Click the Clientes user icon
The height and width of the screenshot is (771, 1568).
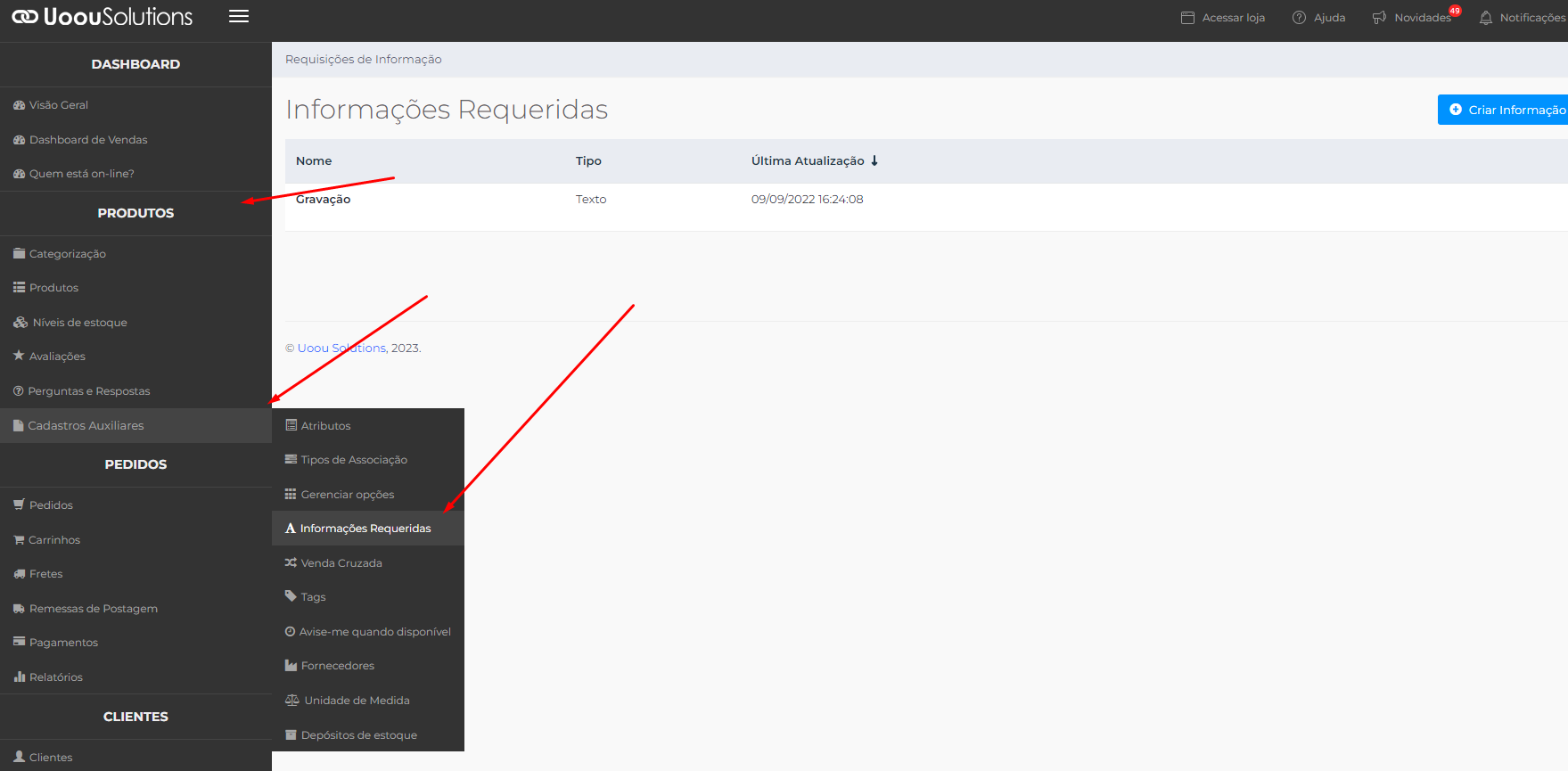(19, 756)
